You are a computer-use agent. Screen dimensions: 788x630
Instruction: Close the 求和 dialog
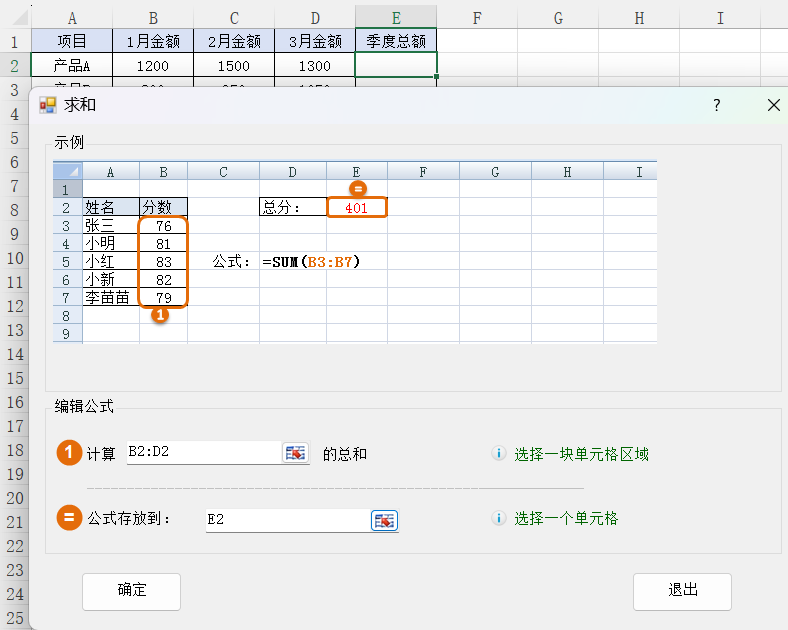tap(773, 105)
